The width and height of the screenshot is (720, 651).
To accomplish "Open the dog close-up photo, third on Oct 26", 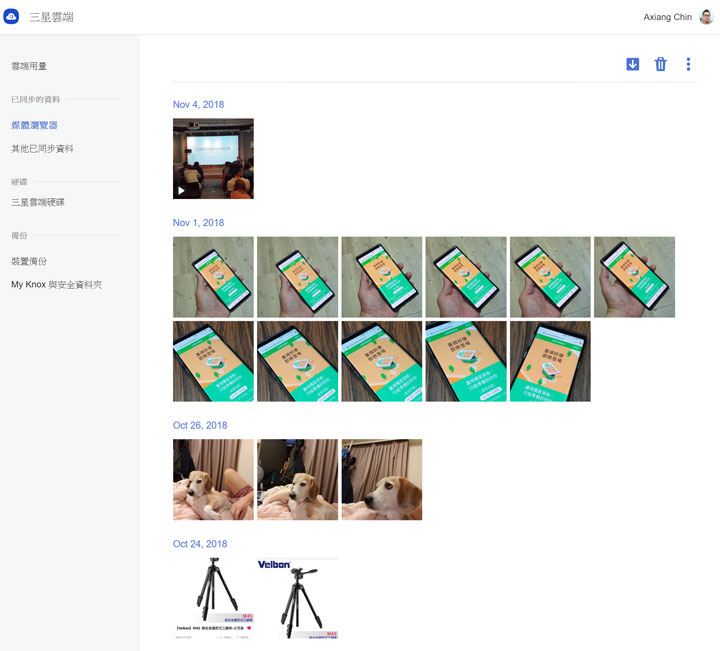I will 381,480.
